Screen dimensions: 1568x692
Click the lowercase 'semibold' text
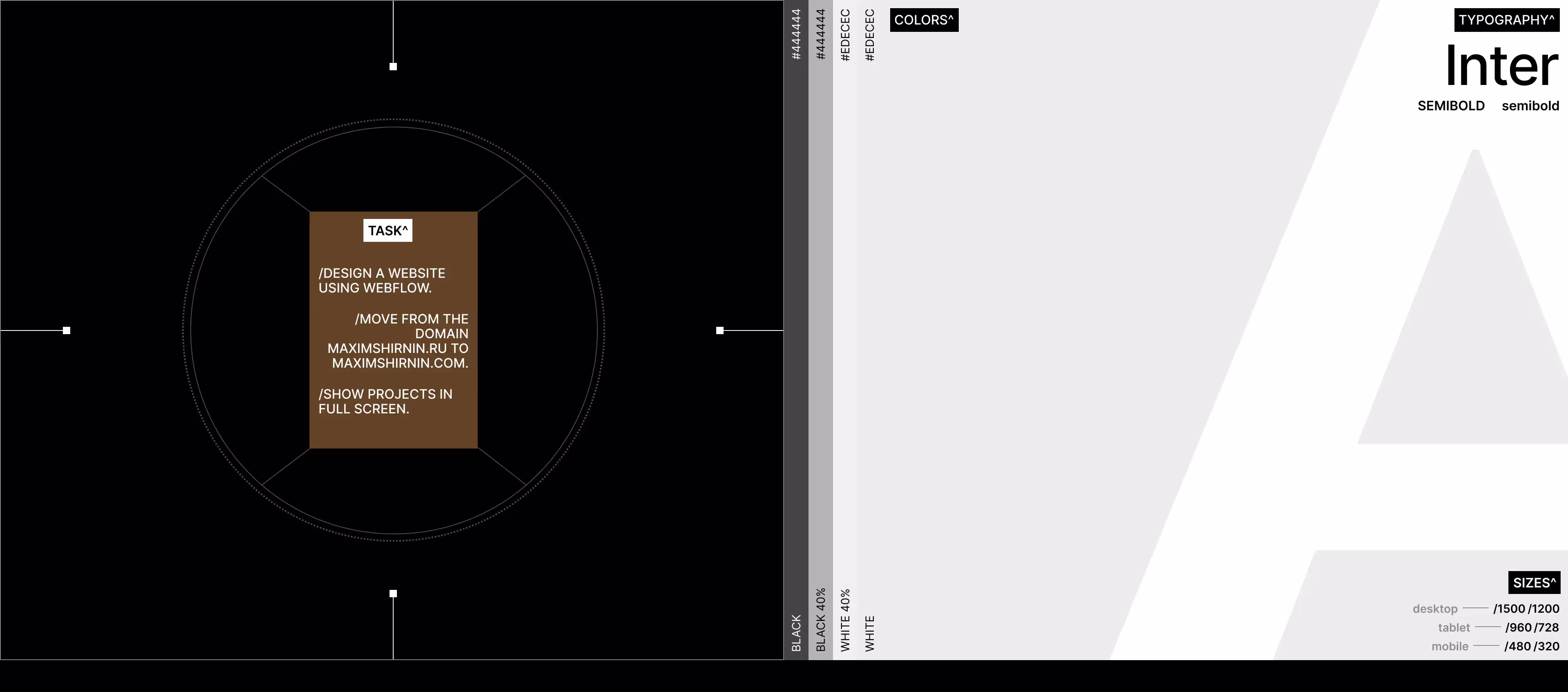click(1530, 106)
